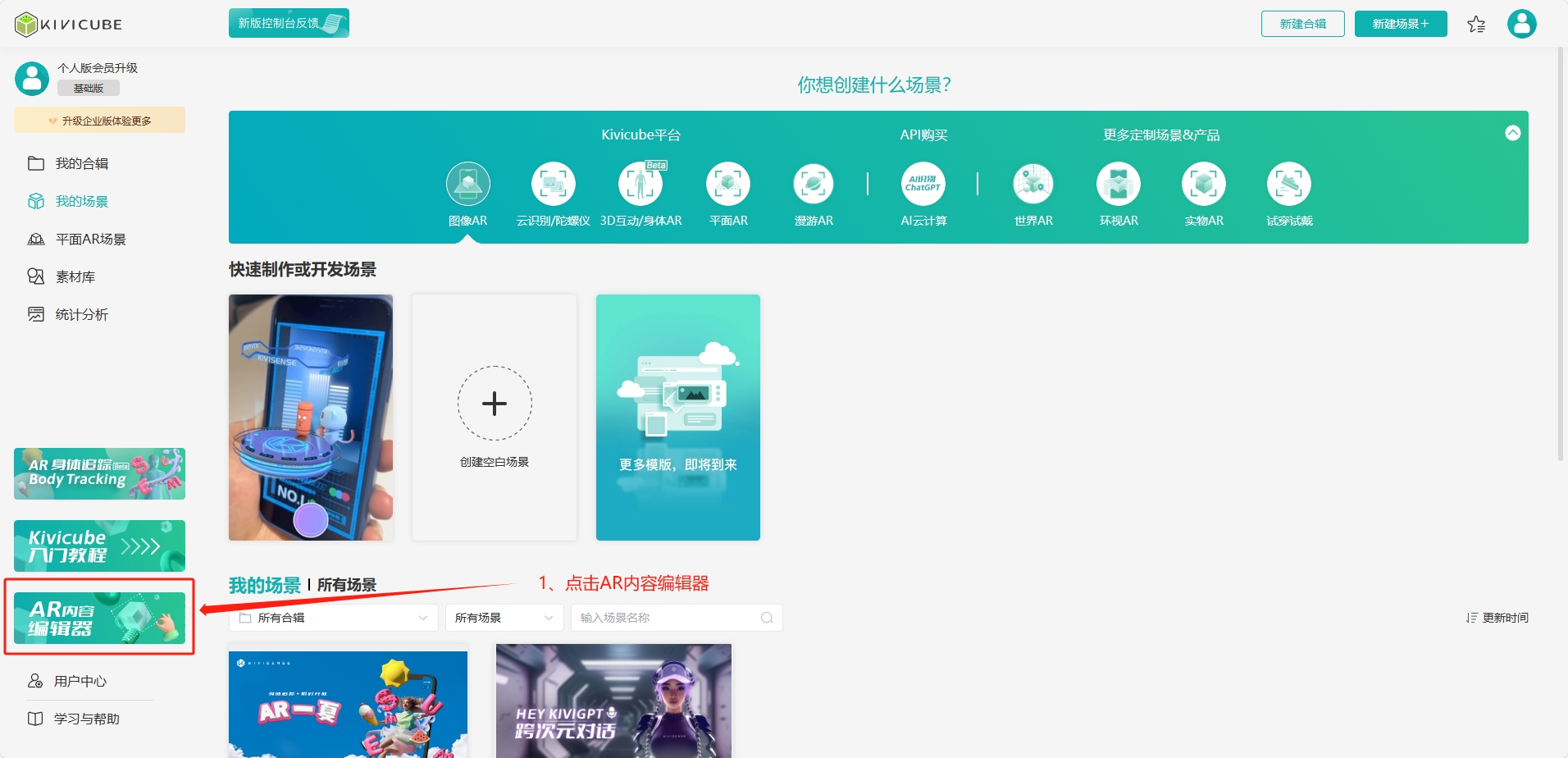The width and height of the screenshot is (1568, 758).
Task: Expand the 所有场景 filter dropdown
Action: pyautogui.click(x=504, y=618)
